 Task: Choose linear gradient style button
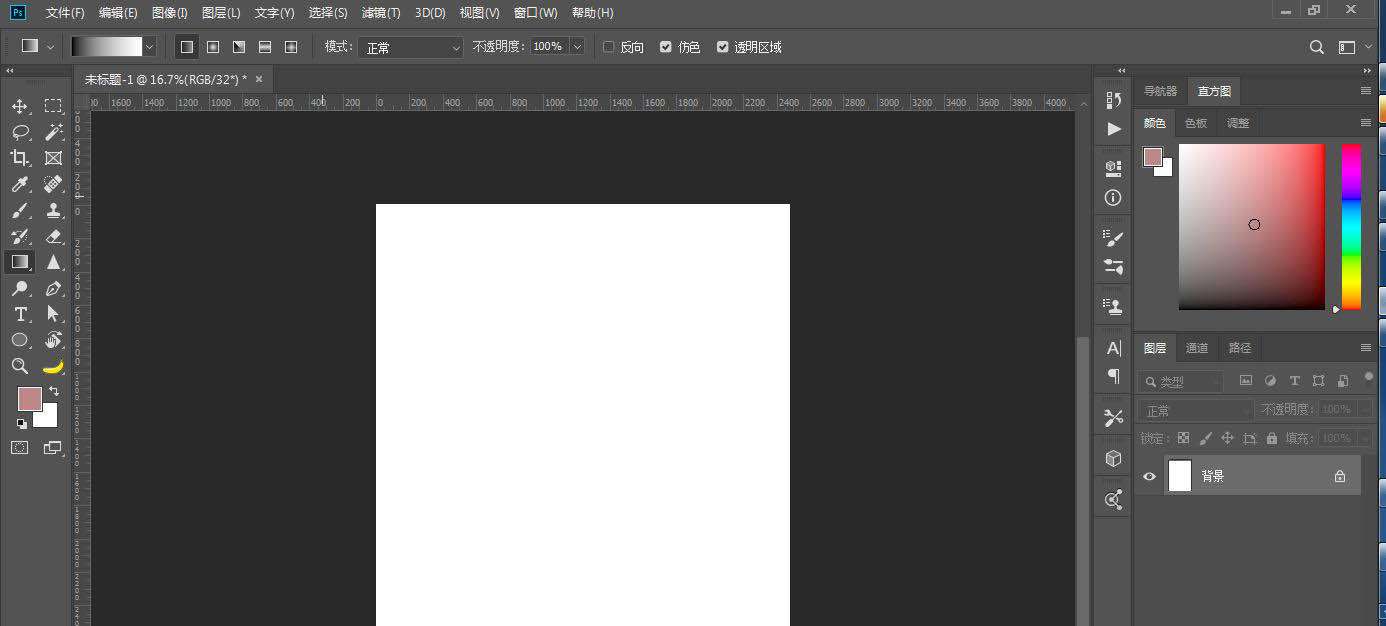click(x=186, y=47)
